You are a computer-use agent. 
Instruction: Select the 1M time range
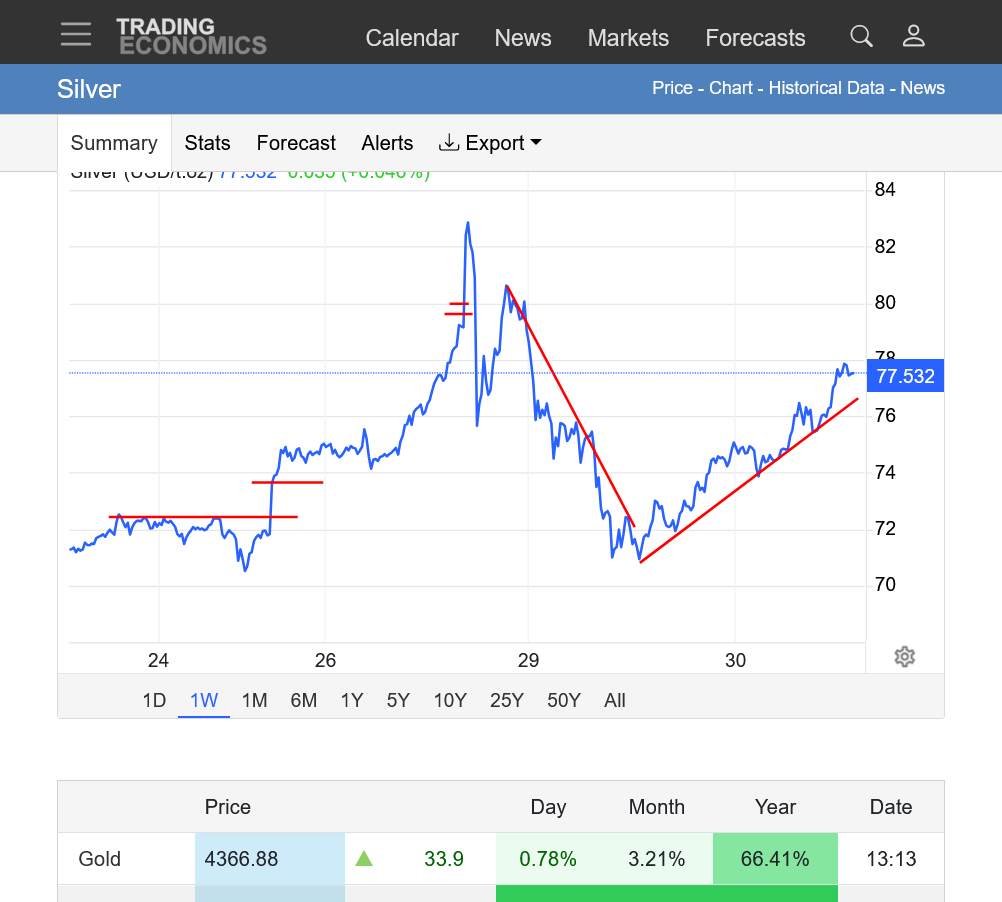click(x=254, y=700)
